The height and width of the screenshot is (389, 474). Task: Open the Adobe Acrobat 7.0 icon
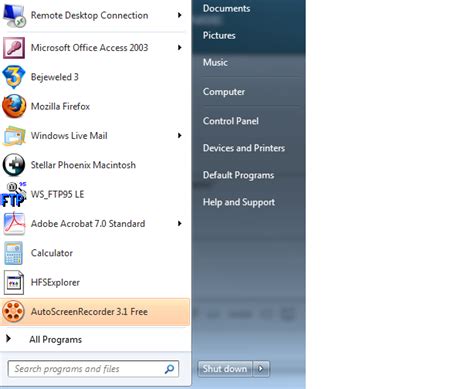[14, 224]
